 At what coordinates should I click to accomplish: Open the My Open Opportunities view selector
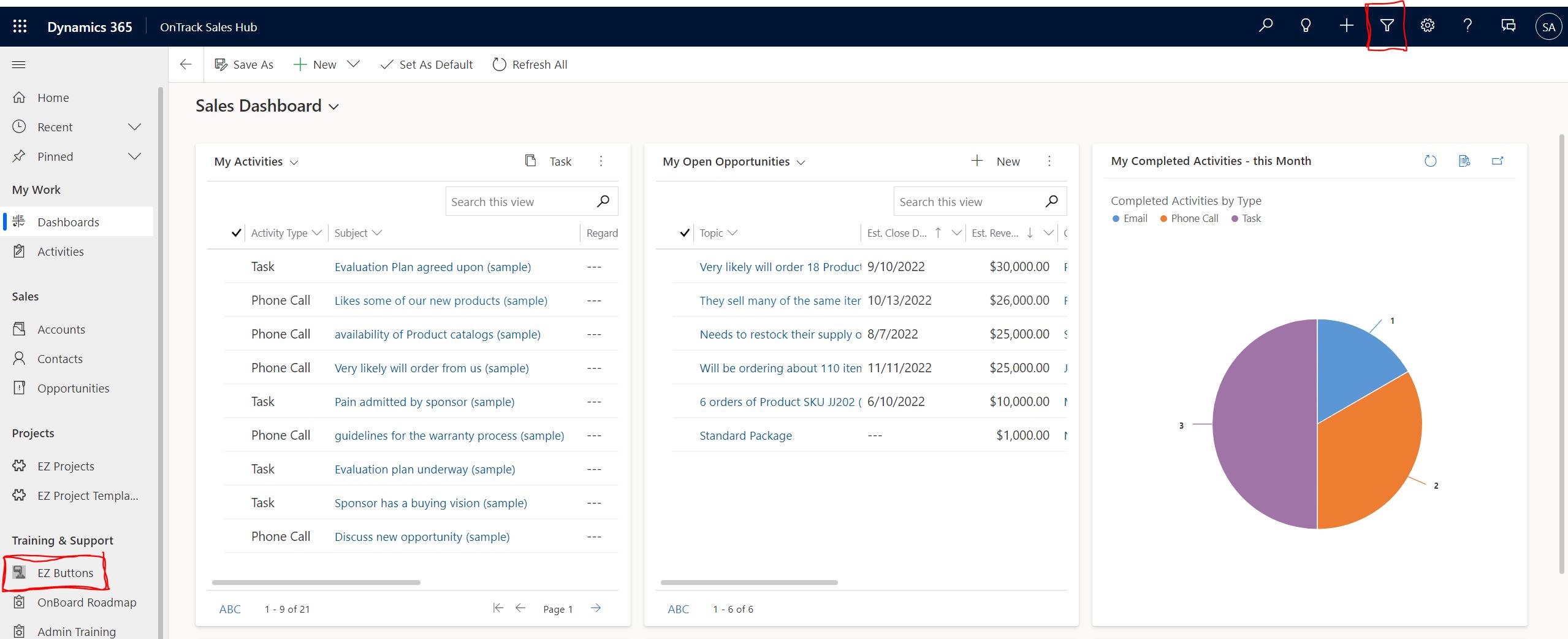click(801, 163)
